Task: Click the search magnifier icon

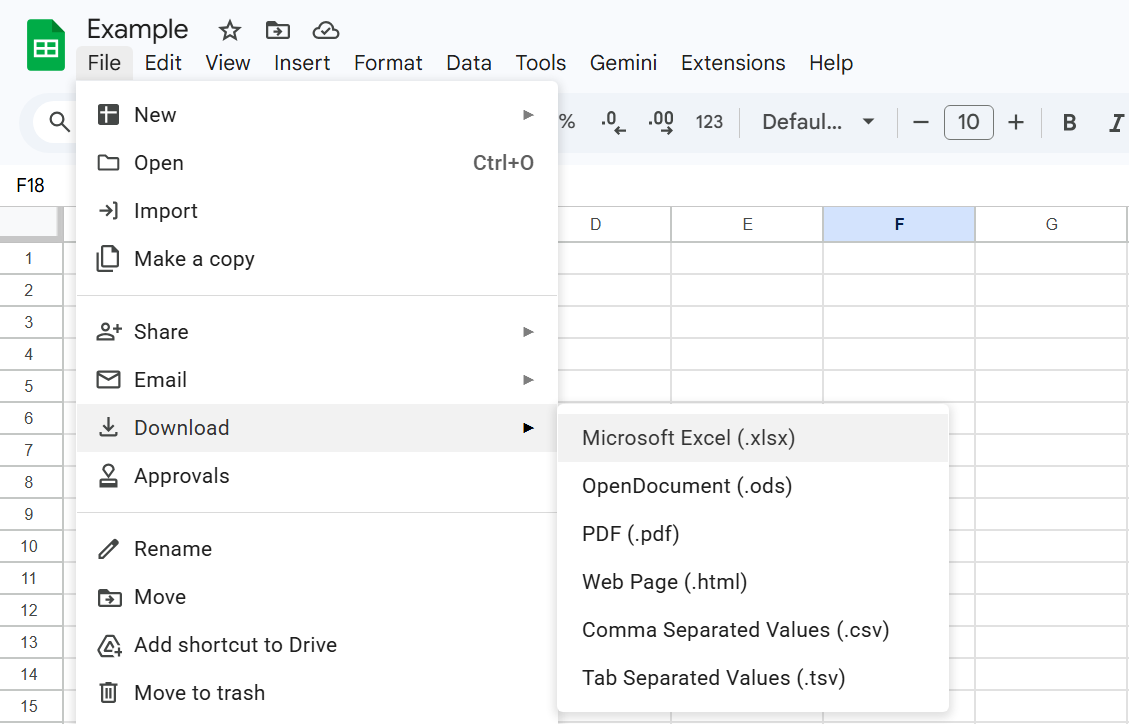Action: (59, 122)
